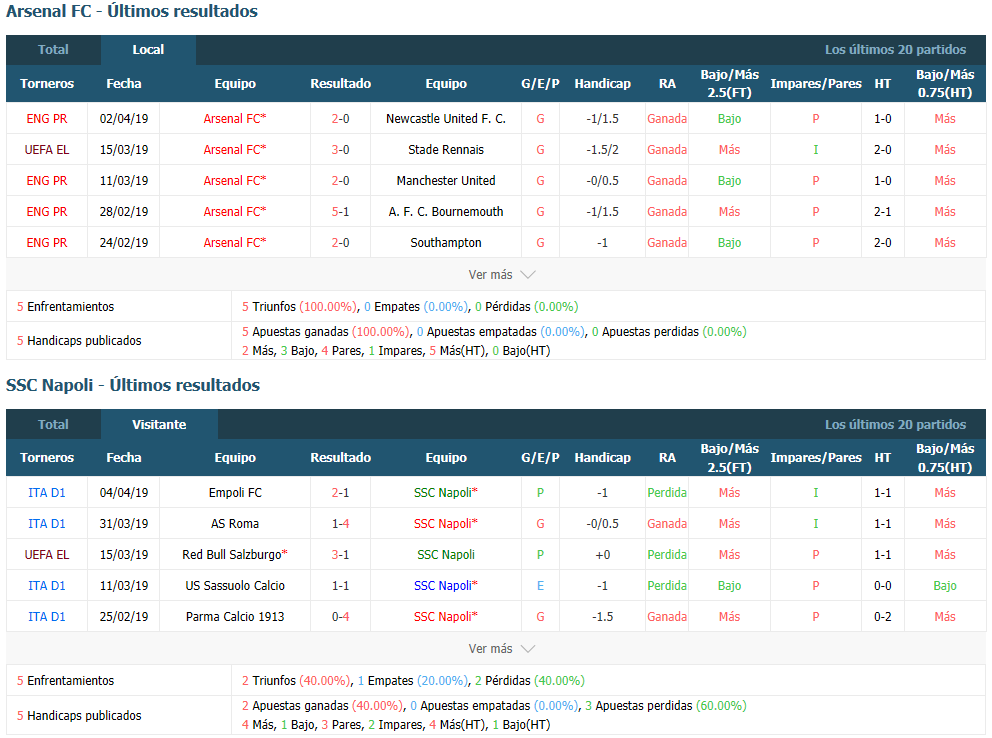
Task: Select Arsenal FC - Últimos resultados heading
Action: tap(132, 11)
